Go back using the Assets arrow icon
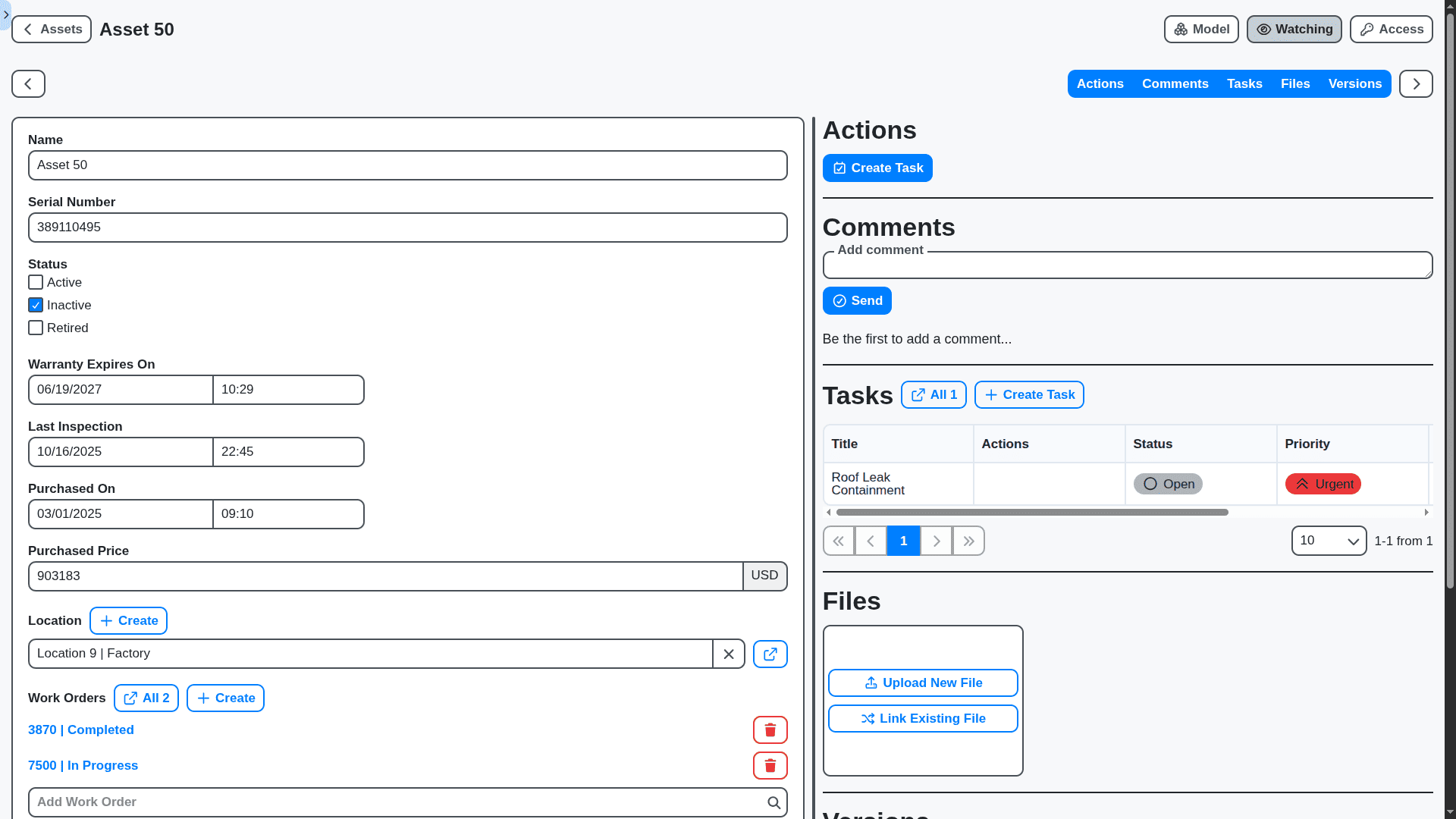Screen dimensions: 1456x819 (x=27, y=29)
